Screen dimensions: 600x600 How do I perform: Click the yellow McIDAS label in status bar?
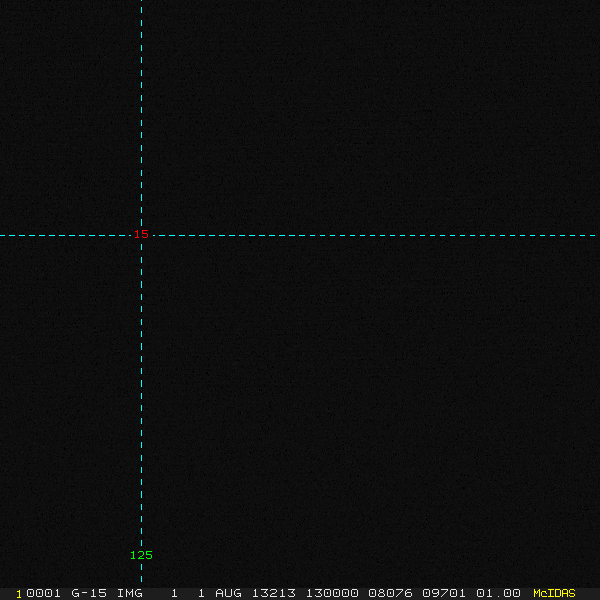coord(554,593)
